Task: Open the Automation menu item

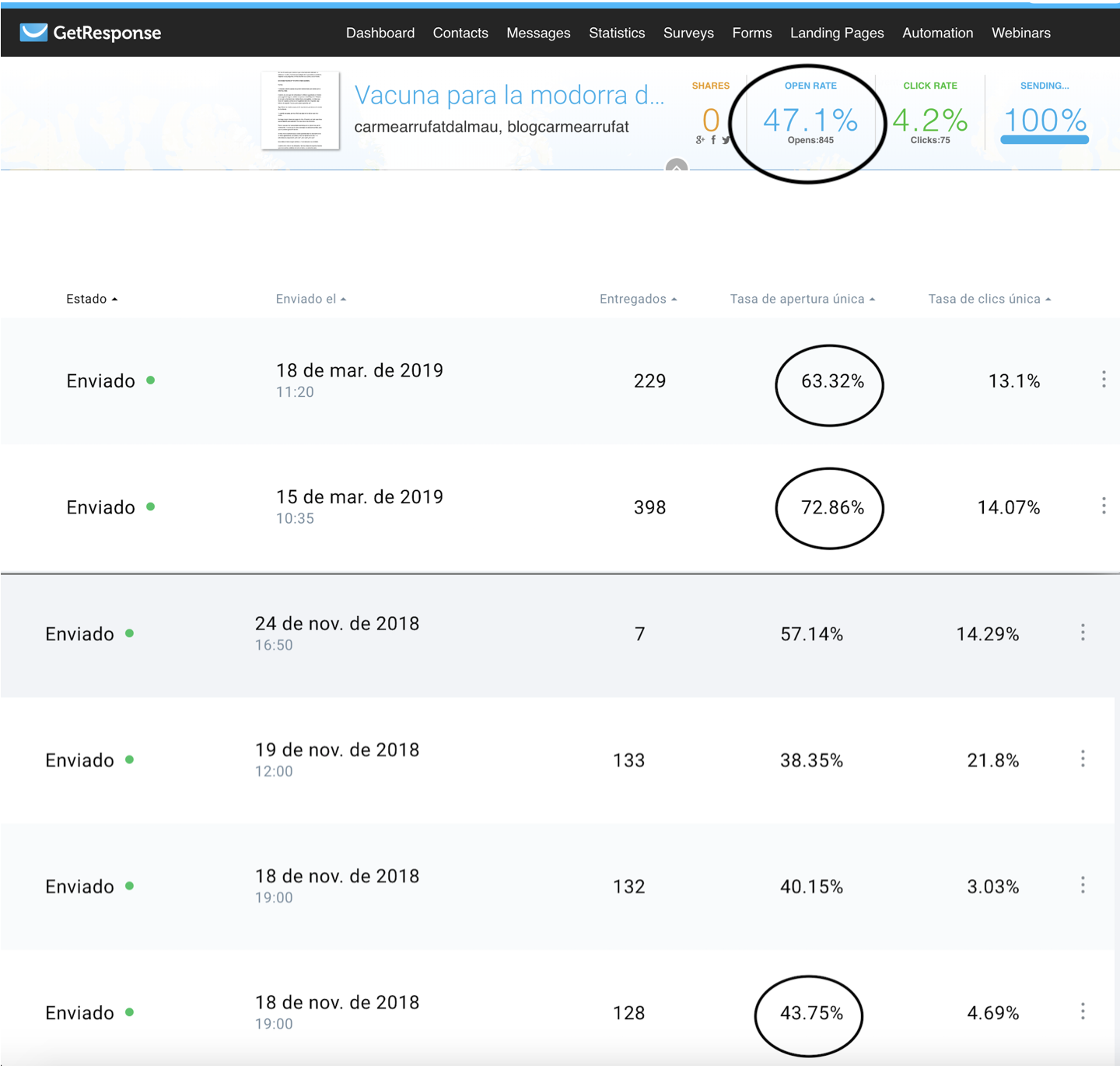Action: click(937, 33)
